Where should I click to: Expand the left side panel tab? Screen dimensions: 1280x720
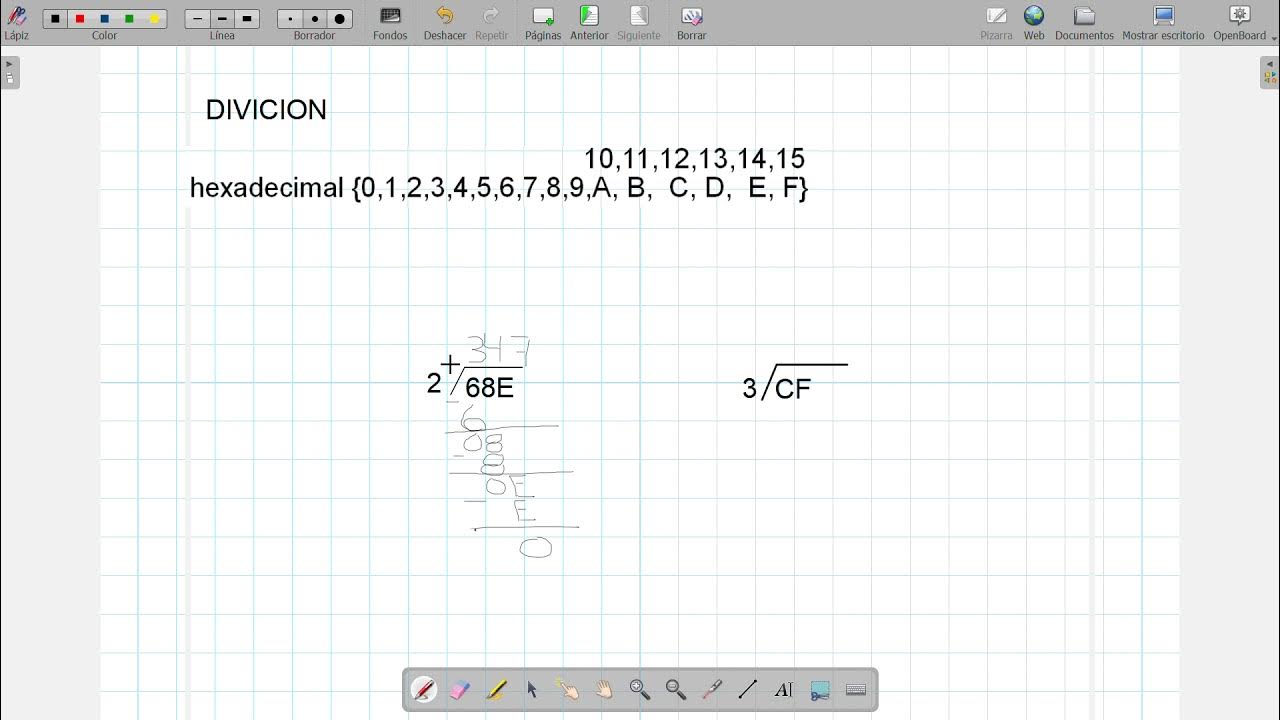click(x=10, y=72)
